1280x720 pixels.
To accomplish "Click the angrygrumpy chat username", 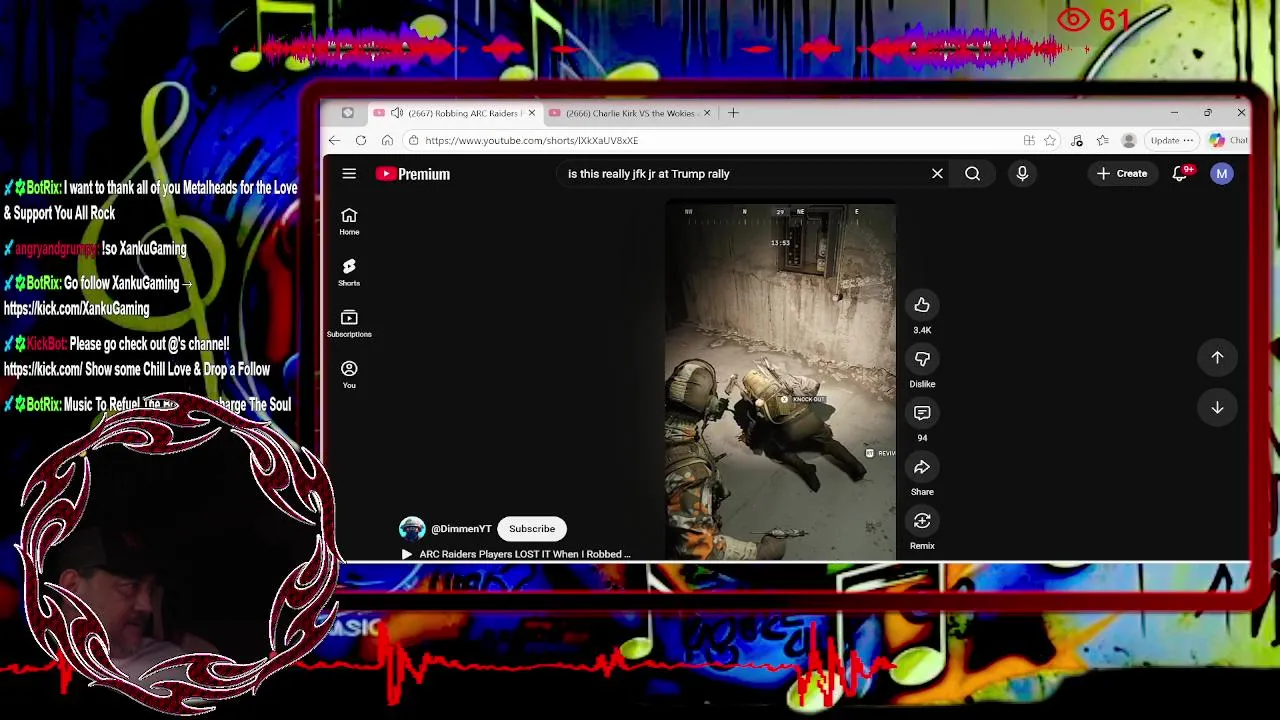I will tap(56, 249).
